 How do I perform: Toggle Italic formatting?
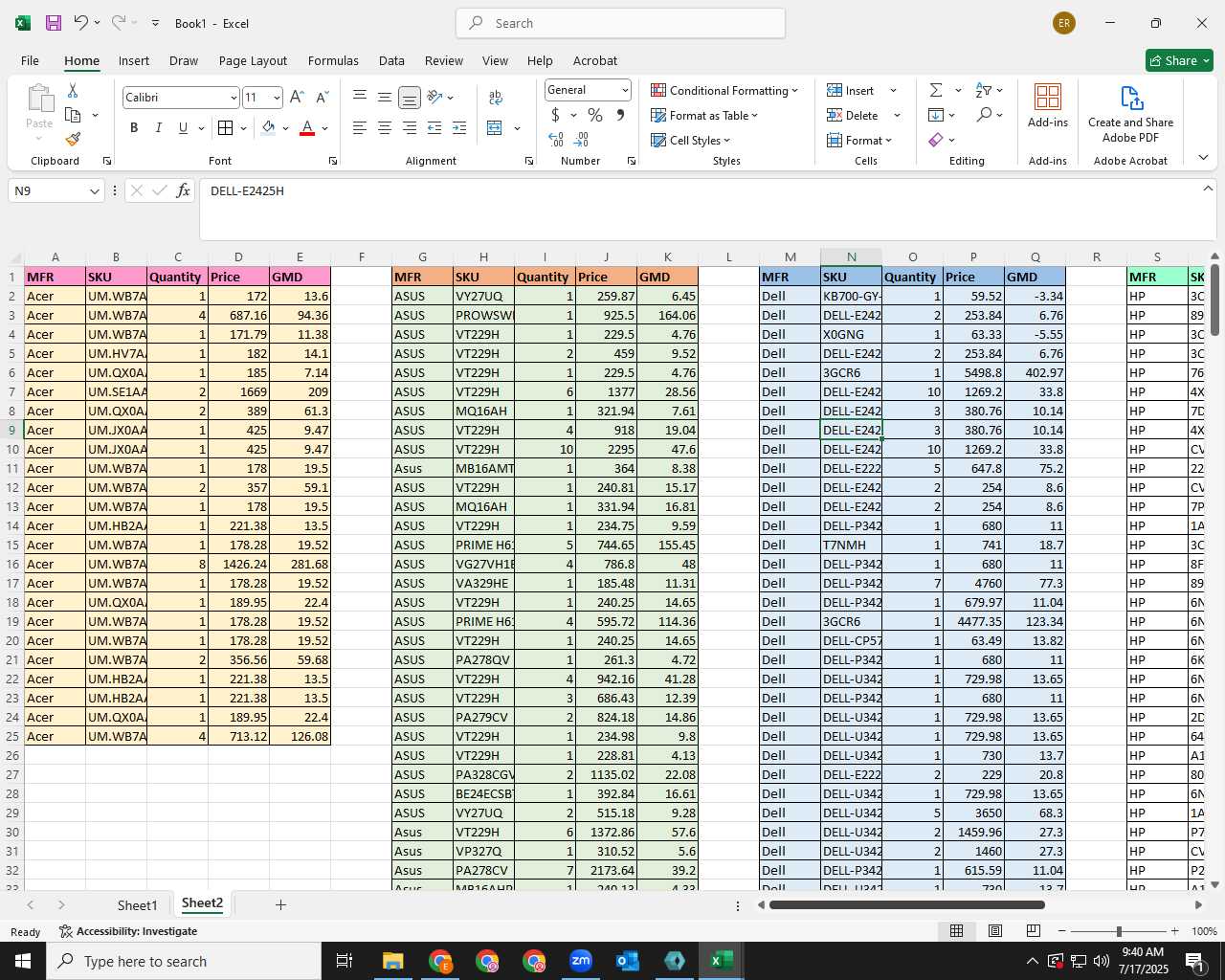(x=158, y=127)
